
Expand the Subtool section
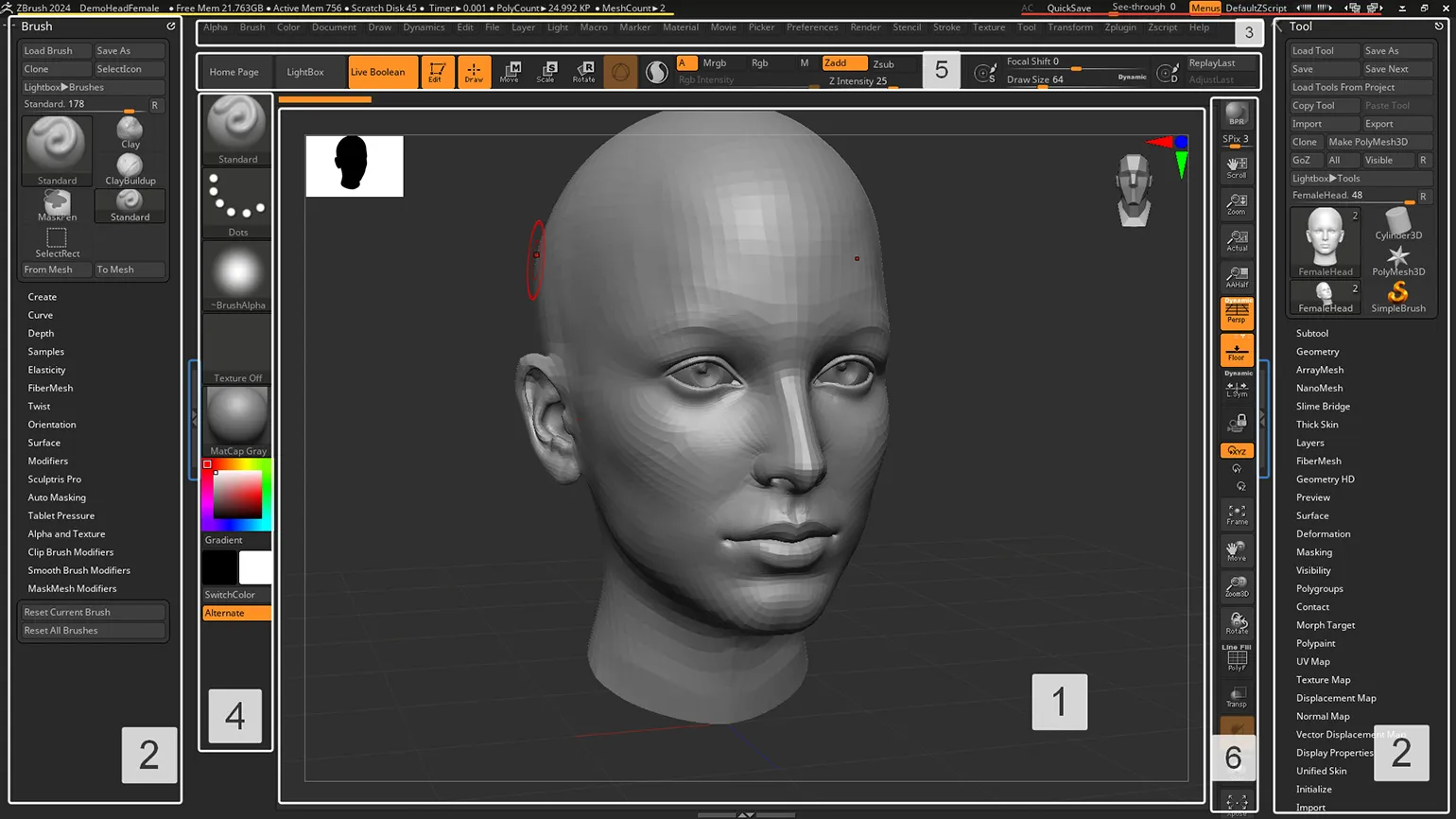[1312, 334]
